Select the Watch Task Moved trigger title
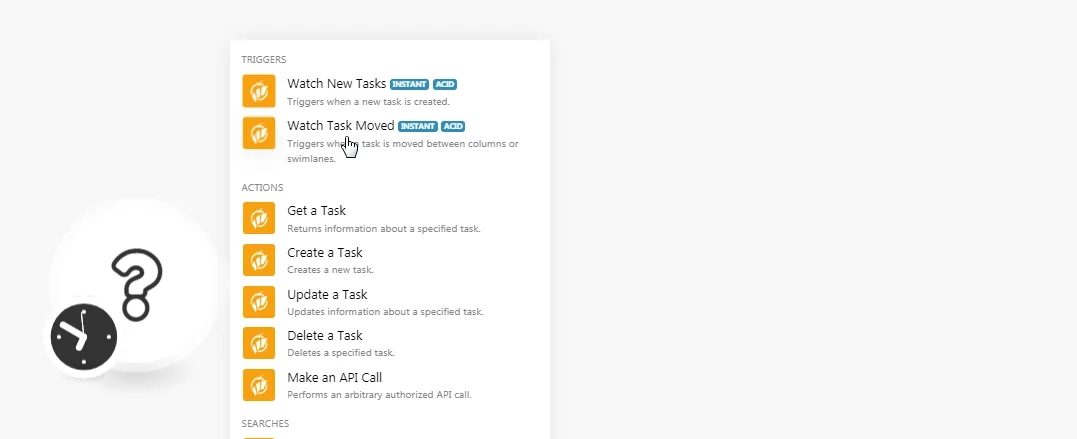The width and height of the screenshot is (1077, 439). pyautogui.click(x=341, y=126)
